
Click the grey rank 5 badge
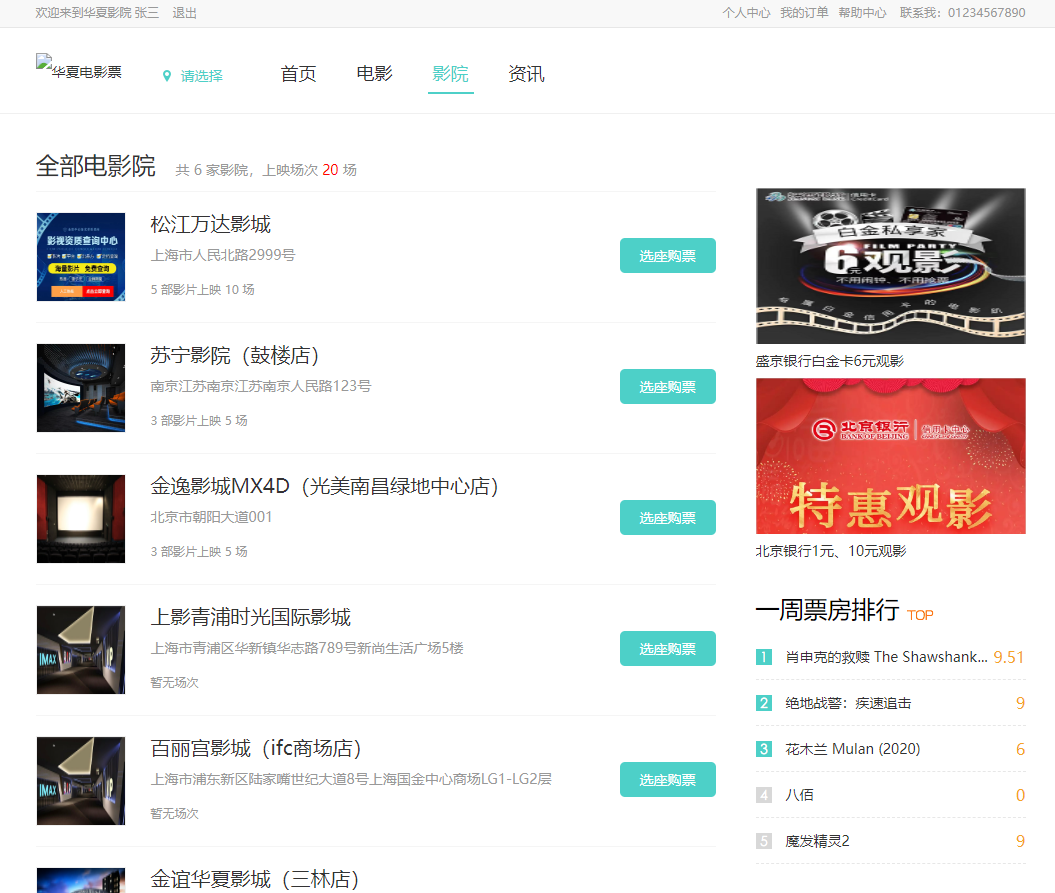click(x=764, y=841)
